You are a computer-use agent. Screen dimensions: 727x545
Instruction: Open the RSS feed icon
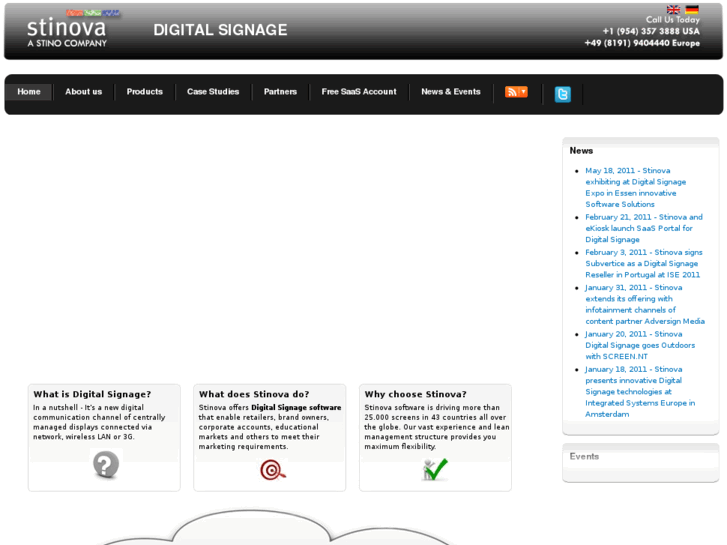click(512, 92)
